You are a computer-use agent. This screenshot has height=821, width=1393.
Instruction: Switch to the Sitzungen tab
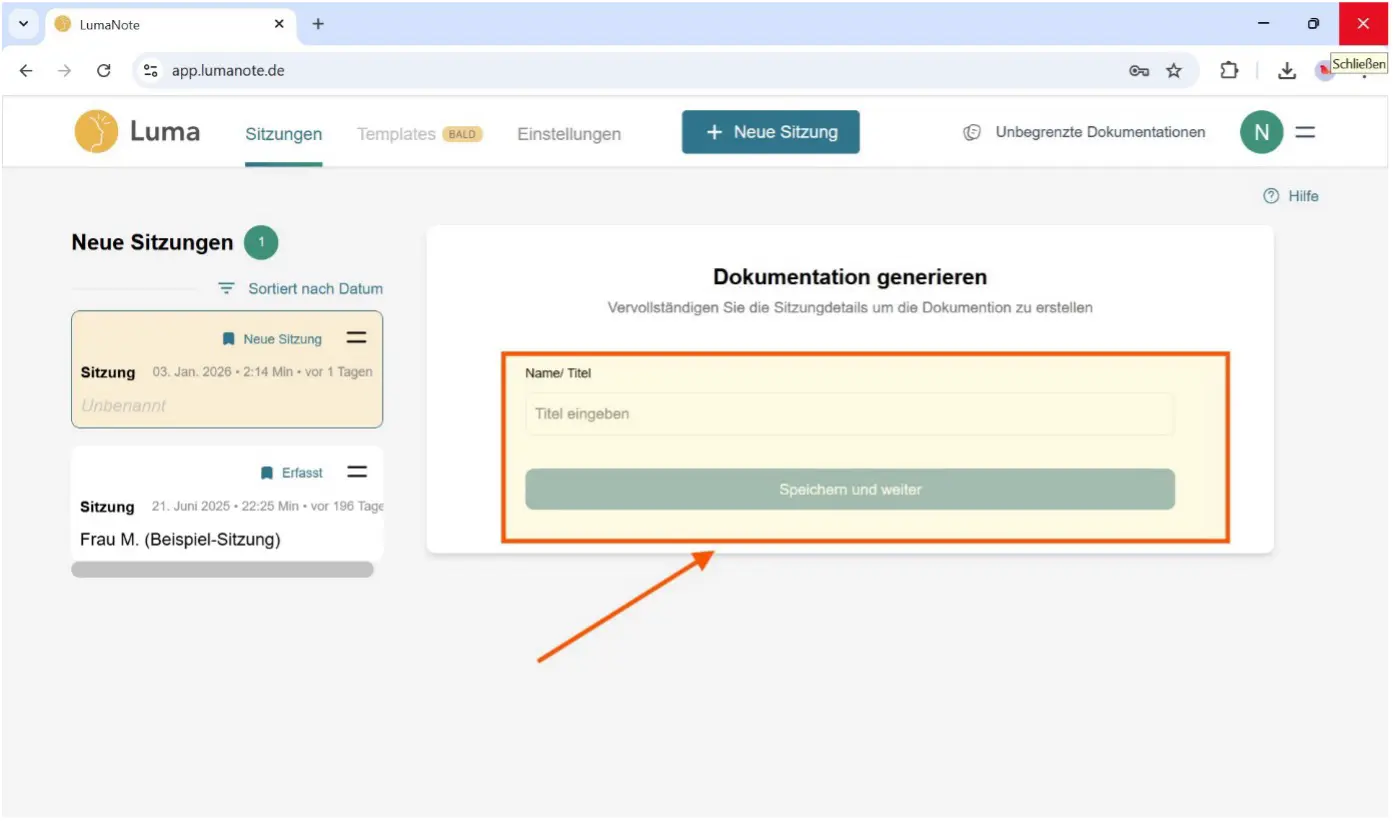click(284, 134)
